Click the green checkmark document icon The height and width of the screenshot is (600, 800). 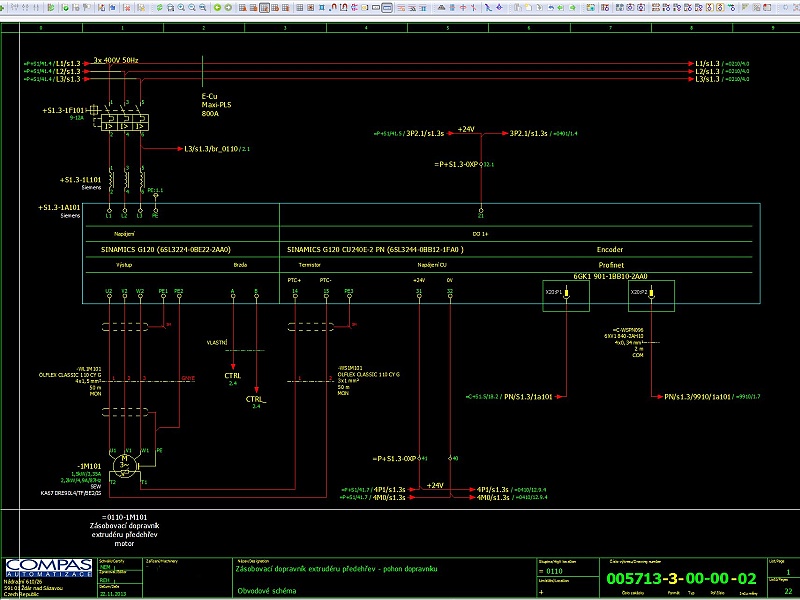tap(66, 8)
